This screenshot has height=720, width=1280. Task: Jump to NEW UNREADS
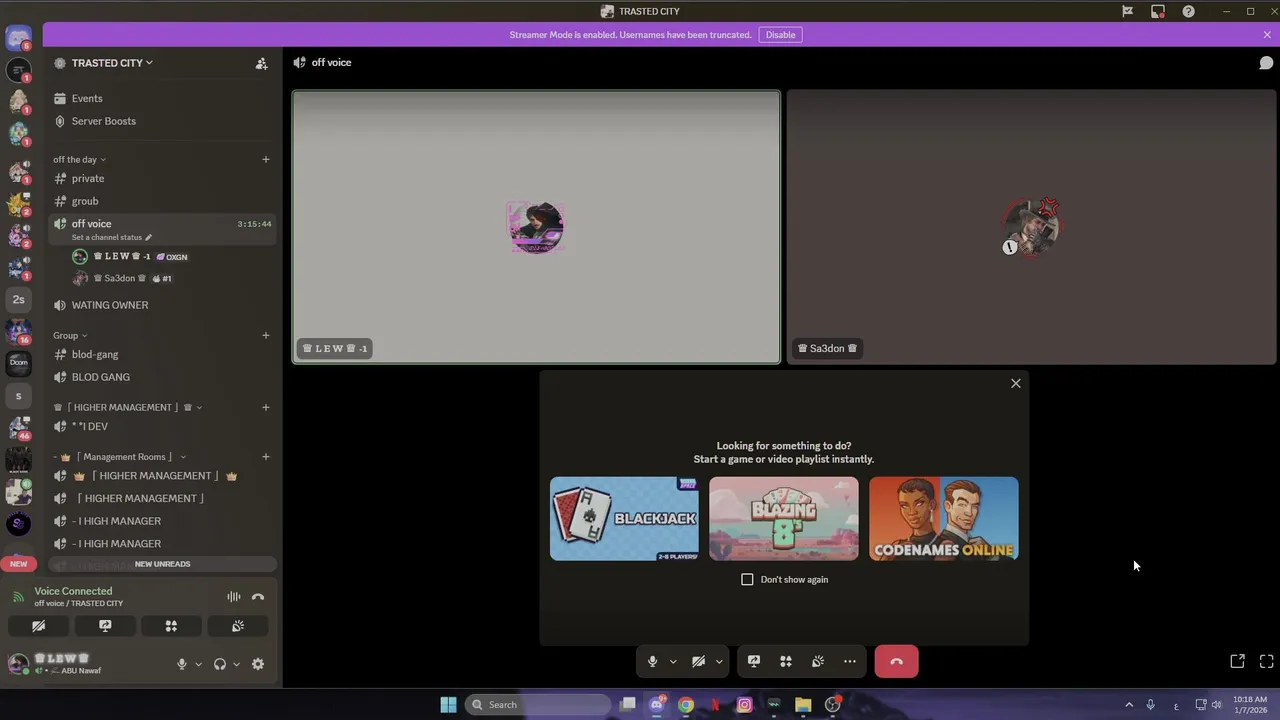coord(162,564)
